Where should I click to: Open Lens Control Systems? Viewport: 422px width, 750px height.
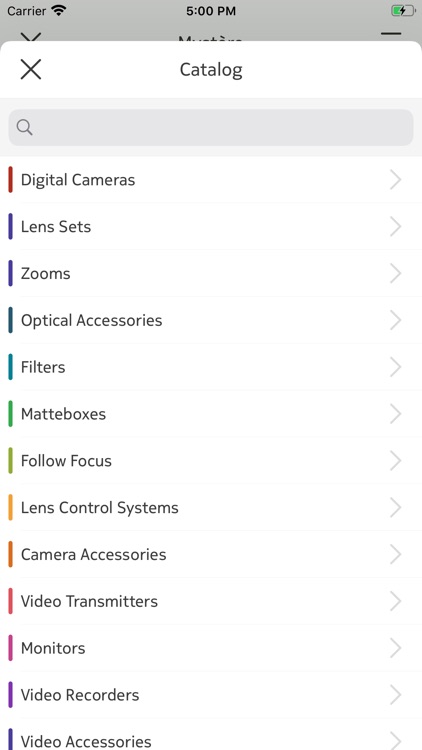coord(211,507)
